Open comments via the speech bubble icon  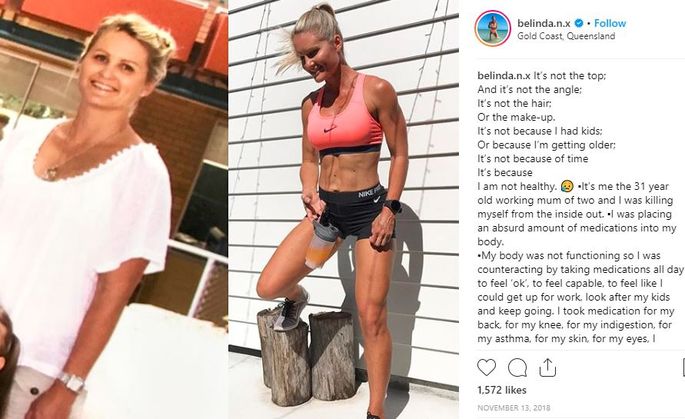(517, 368)
